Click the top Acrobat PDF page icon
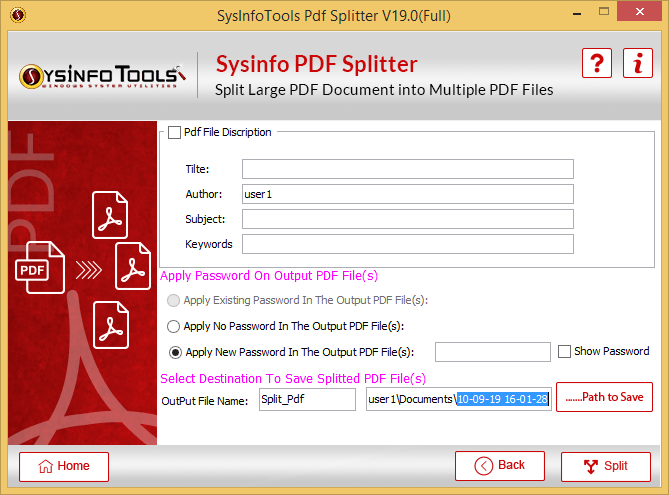This screenshot has width=669, height=495. pos(110,215)
